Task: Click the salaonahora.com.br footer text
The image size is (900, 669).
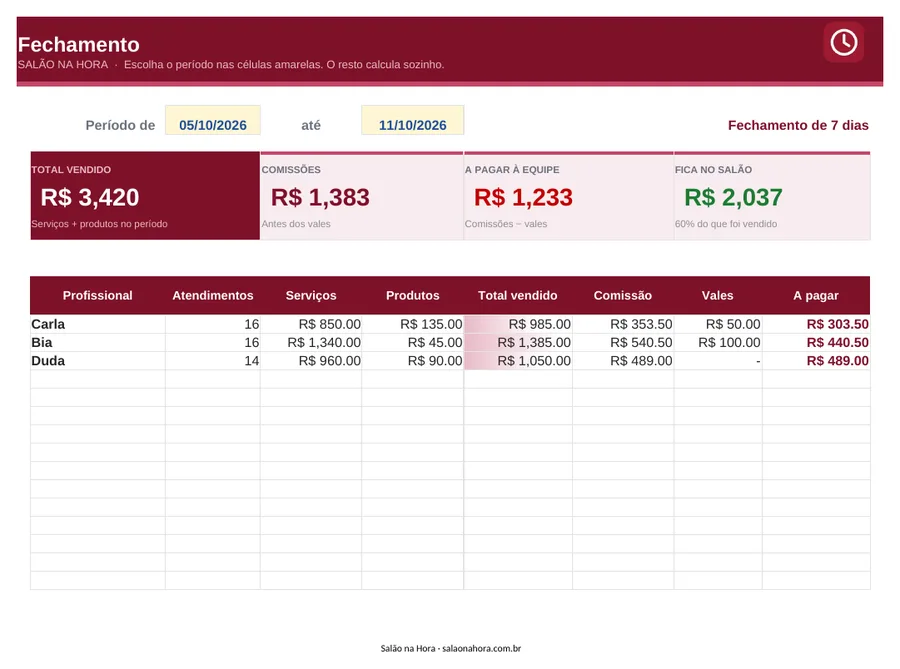Action: (482, 648)
